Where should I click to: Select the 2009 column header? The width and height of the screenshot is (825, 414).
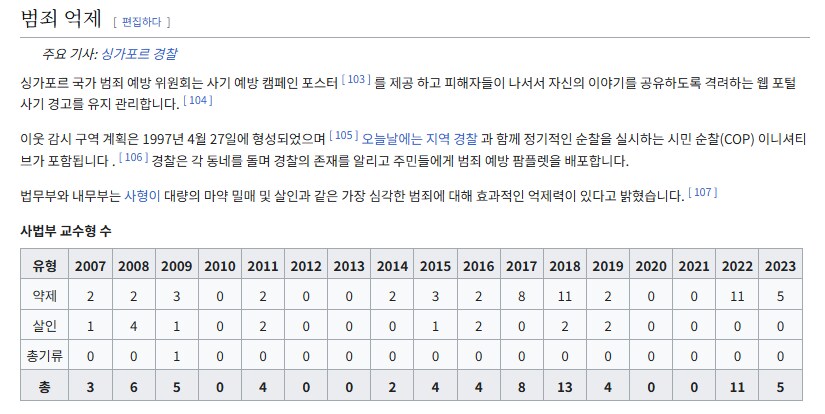click(177, 265)
